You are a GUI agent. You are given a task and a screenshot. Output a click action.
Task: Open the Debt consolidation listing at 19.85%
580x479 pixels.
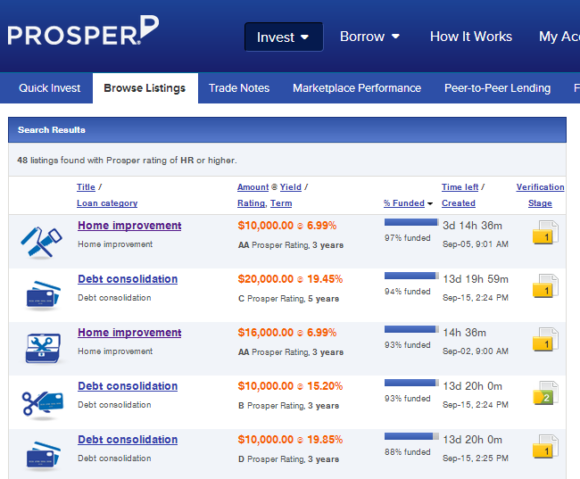tap(128, 440)
